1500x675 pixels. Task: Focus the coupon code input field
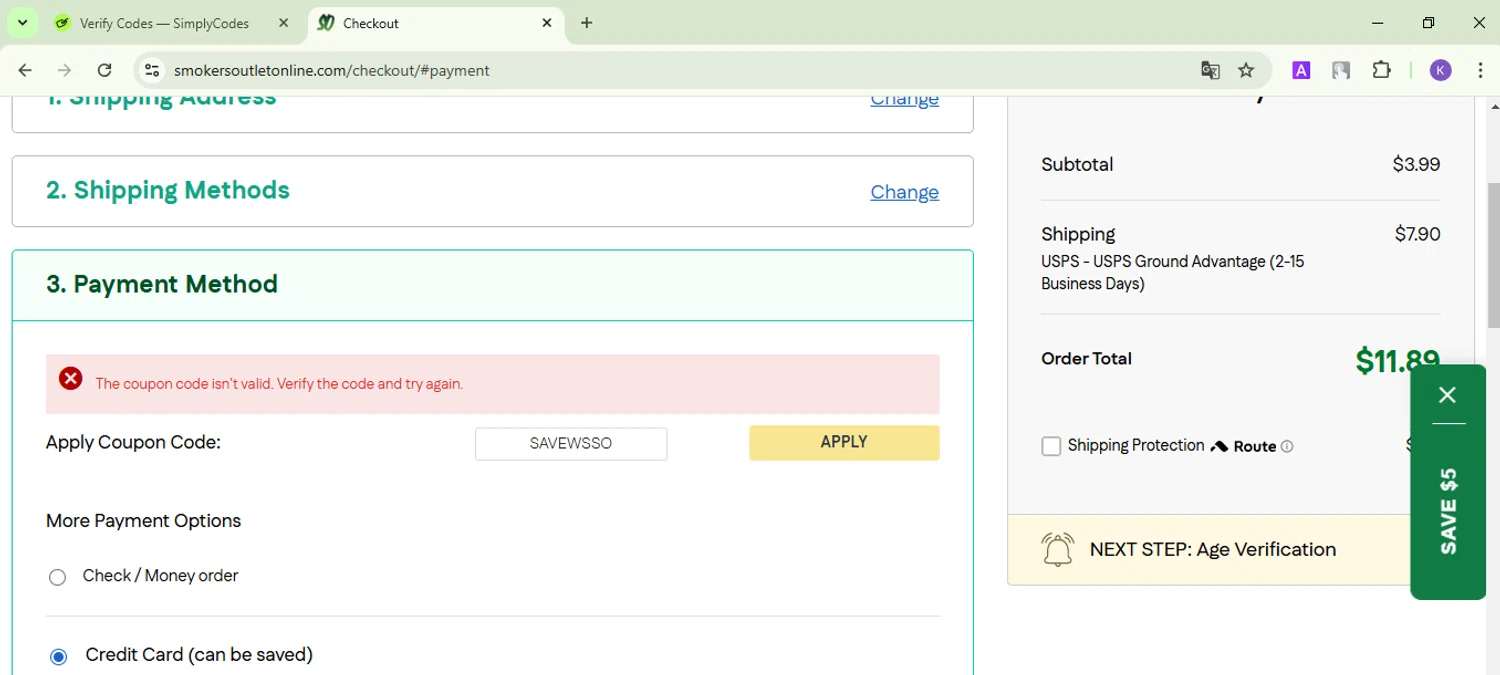pyautogui.click(x=571, y=444)
